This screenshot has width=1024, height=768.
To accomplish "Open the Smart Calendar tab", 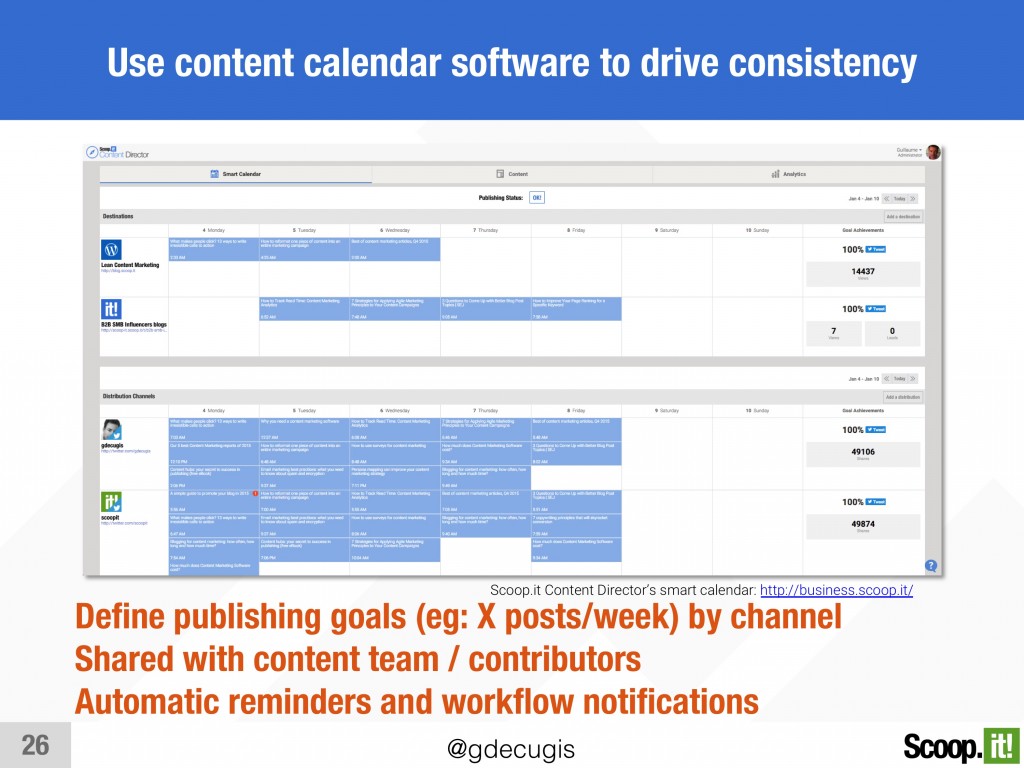I will click(x=236, y=174).
